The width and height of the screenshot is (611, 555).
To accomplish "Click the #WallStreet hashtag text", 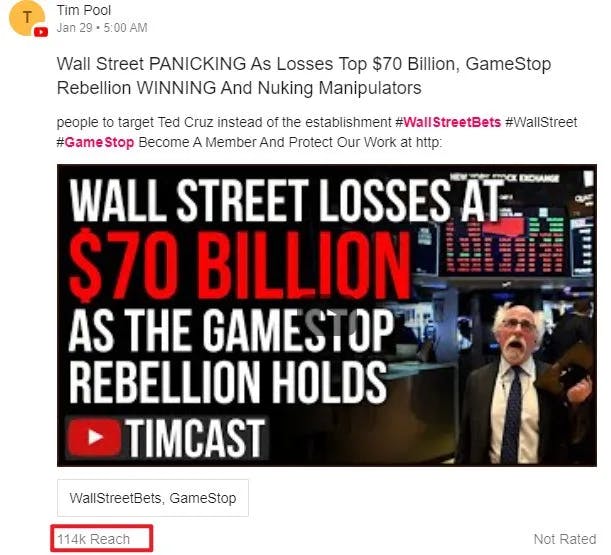I will pyautogui.click(x=541, y=122).
